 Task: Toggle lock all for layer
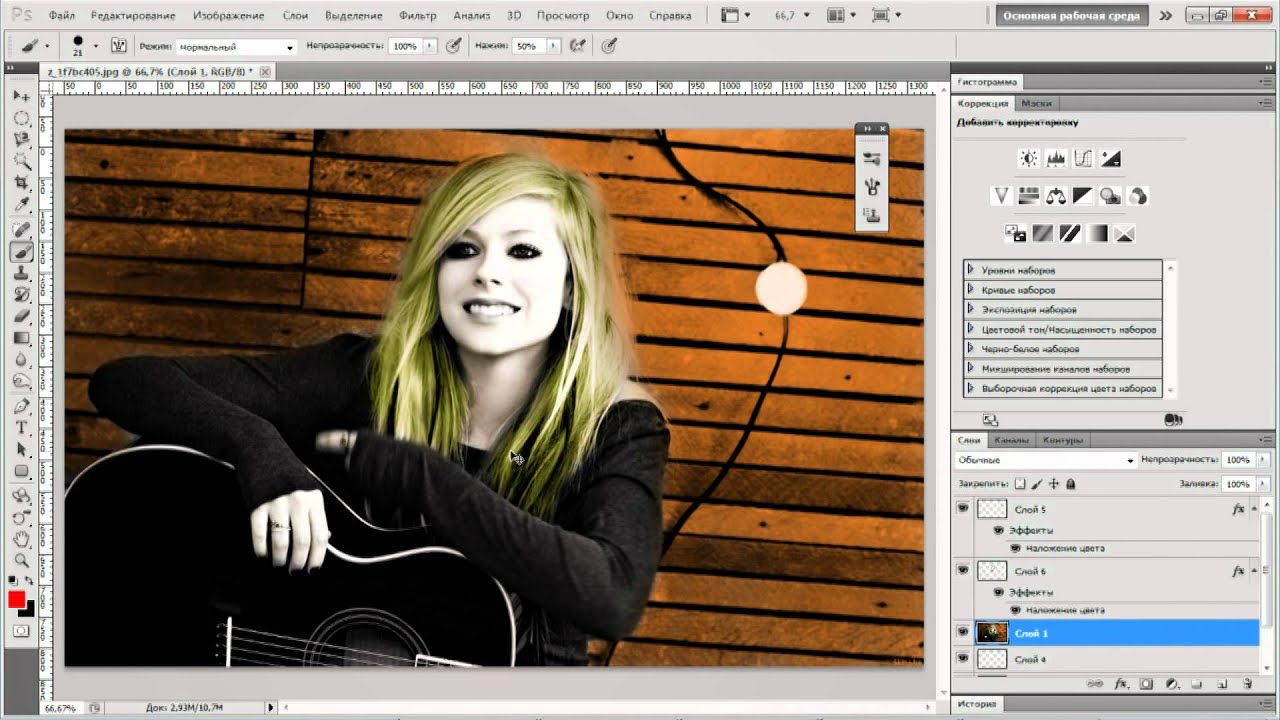click(x=1071, y=484)
